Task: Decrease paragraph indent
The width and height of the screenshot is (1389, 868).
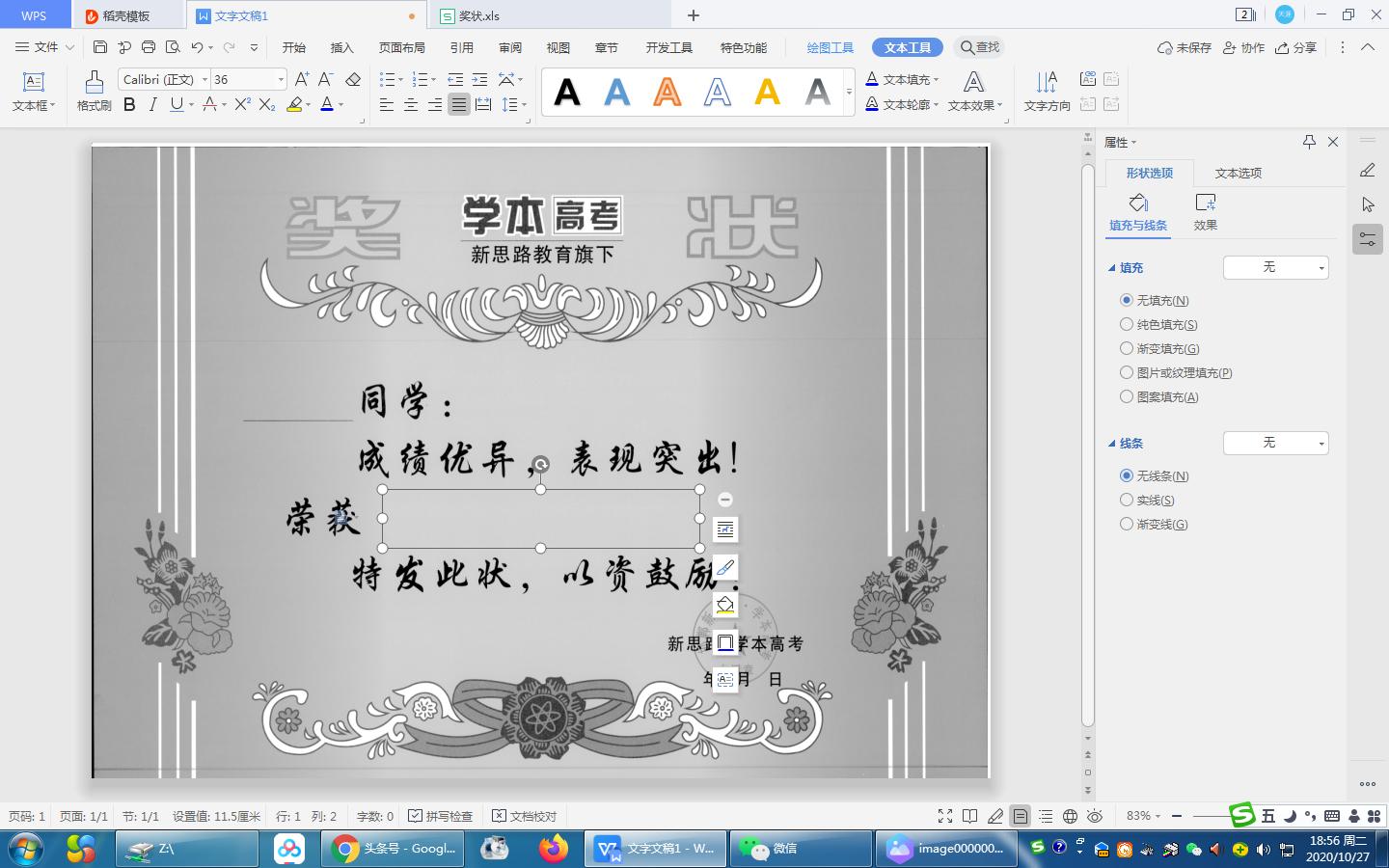Action: (x=455, y=79)
